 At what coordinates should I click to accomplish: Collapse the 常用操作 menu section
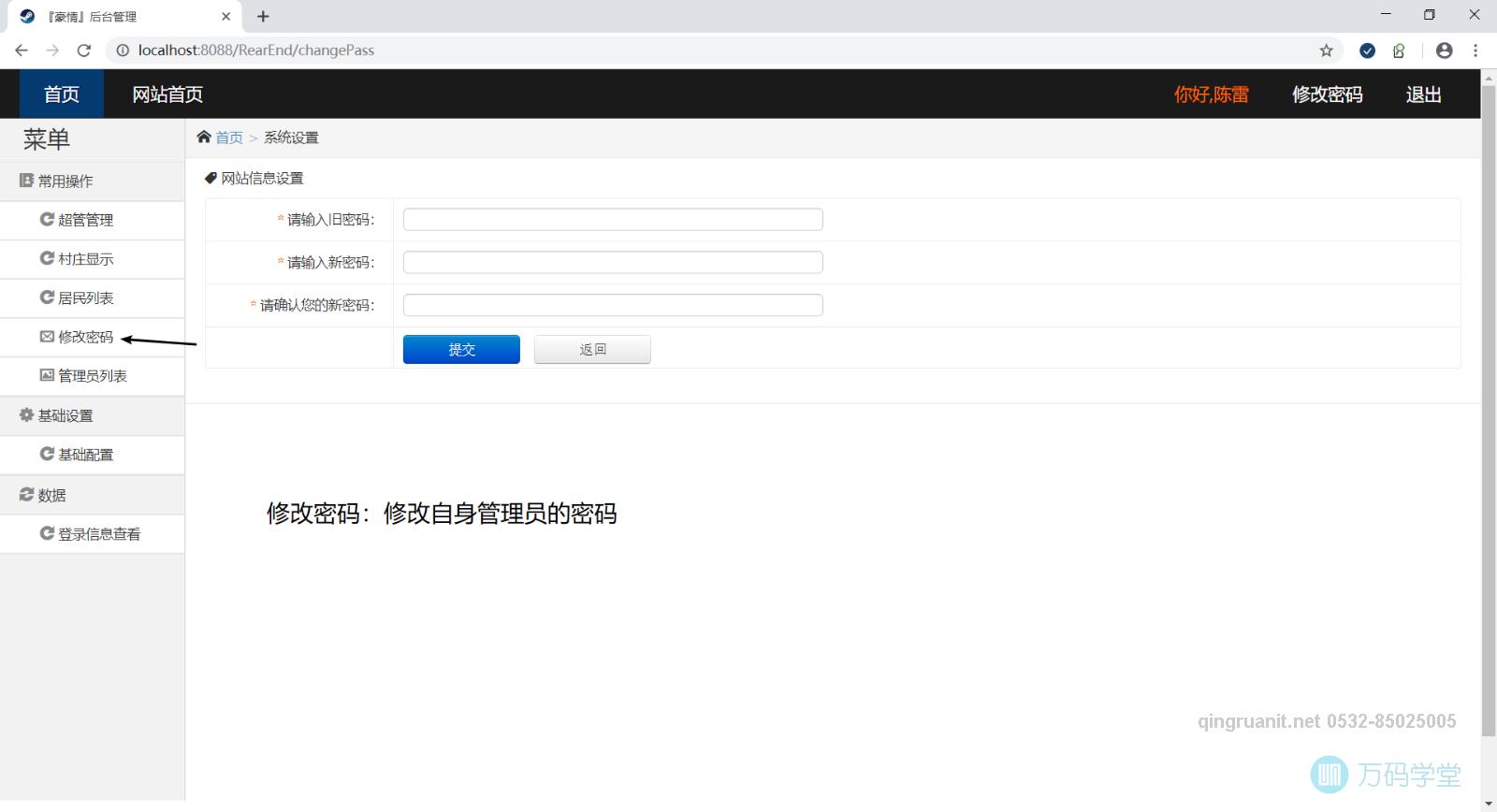point(92,181)
